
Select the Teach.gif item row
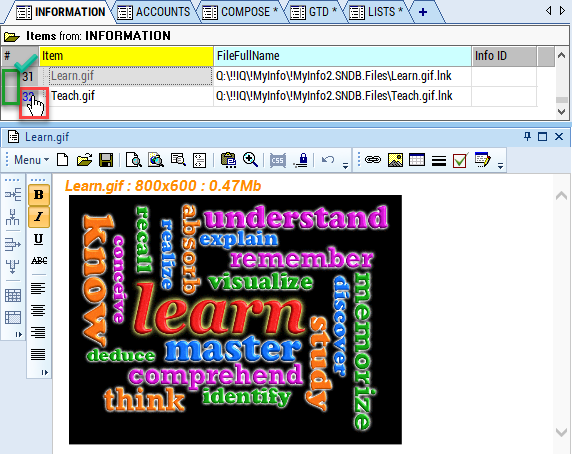click(x=269, y=96)
